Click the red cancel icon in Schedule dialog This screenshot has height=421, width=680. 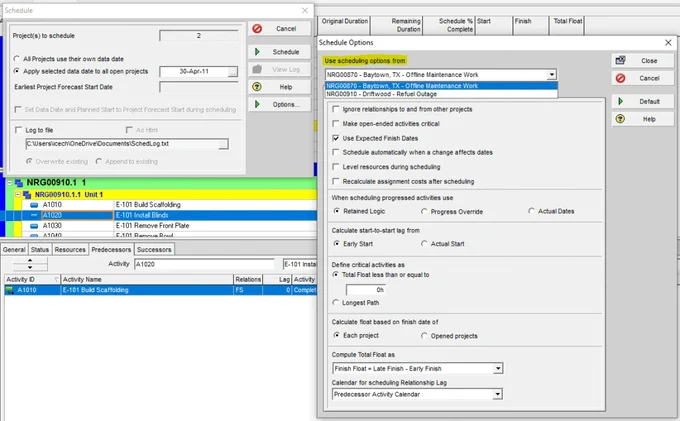pyautogui.click(x=257, y=29)
